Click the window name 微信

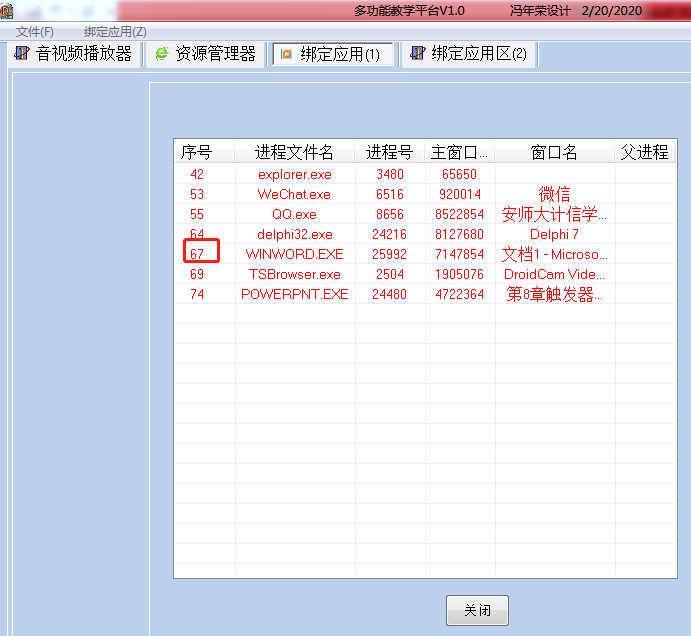554,194
